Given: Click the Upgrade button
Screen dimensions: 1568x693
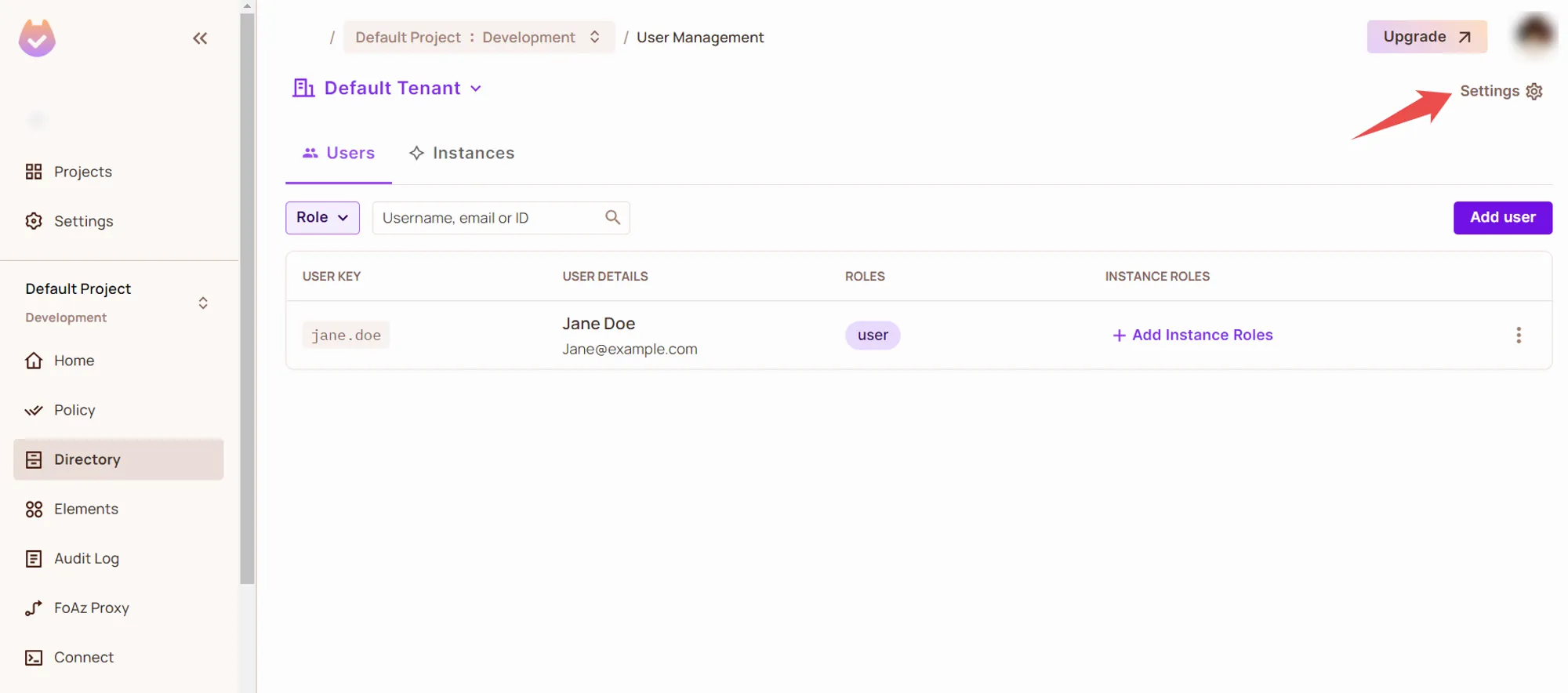Looking at the screenshot, I should click(x=1426, y=37).
